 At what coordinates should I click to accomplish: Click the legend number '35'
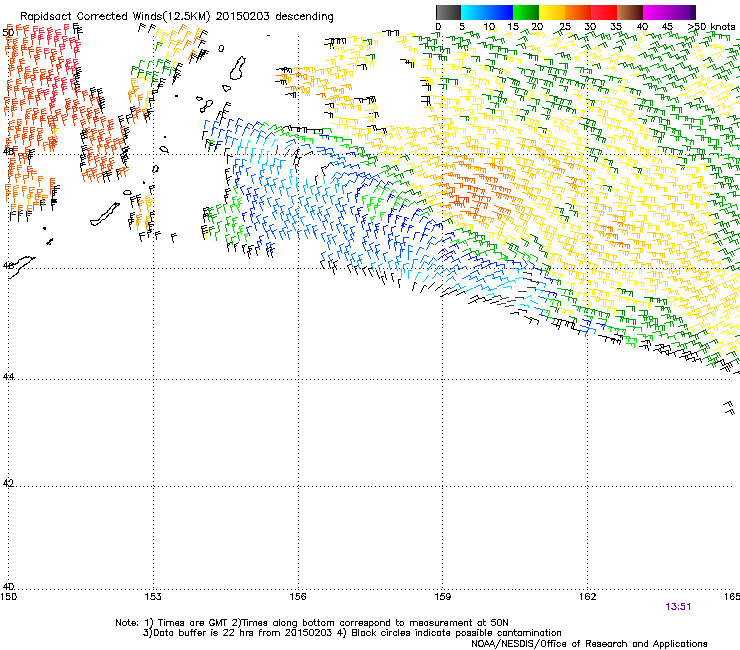point(616,27)
